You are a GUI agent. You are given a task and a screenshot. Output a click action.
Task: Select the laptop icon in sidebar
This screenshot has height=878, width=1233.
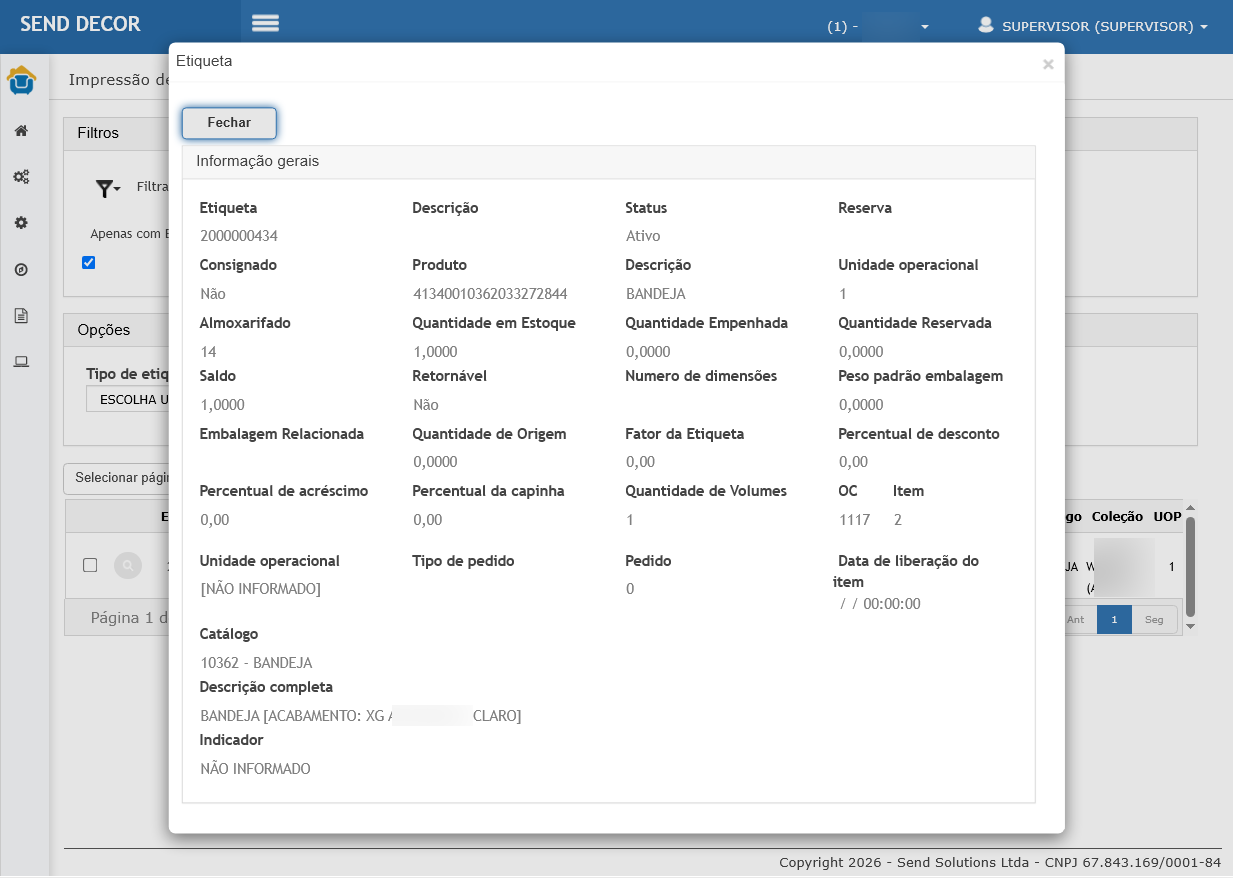coord(21,361)
